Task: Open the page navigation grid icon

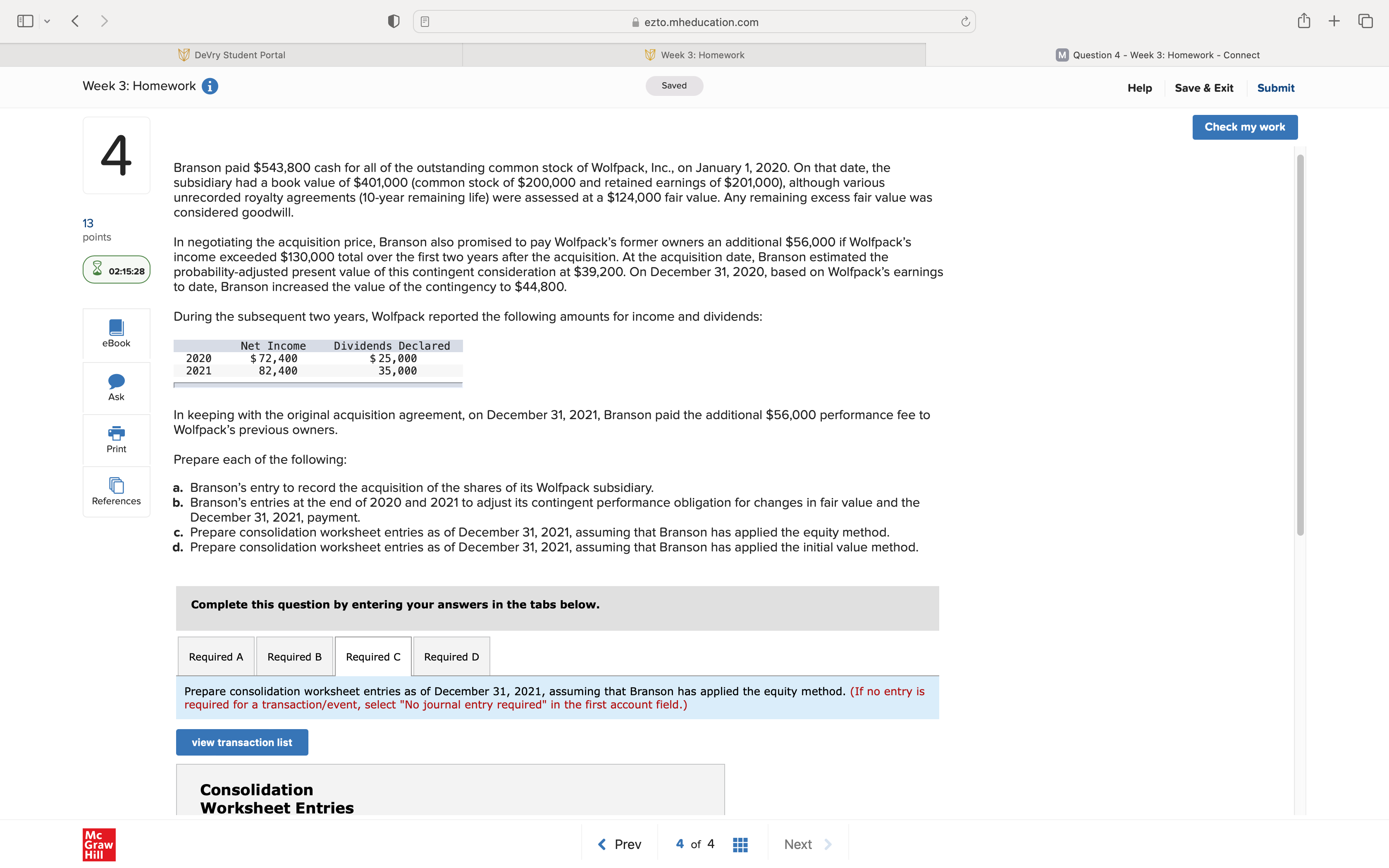Action: 740,844
